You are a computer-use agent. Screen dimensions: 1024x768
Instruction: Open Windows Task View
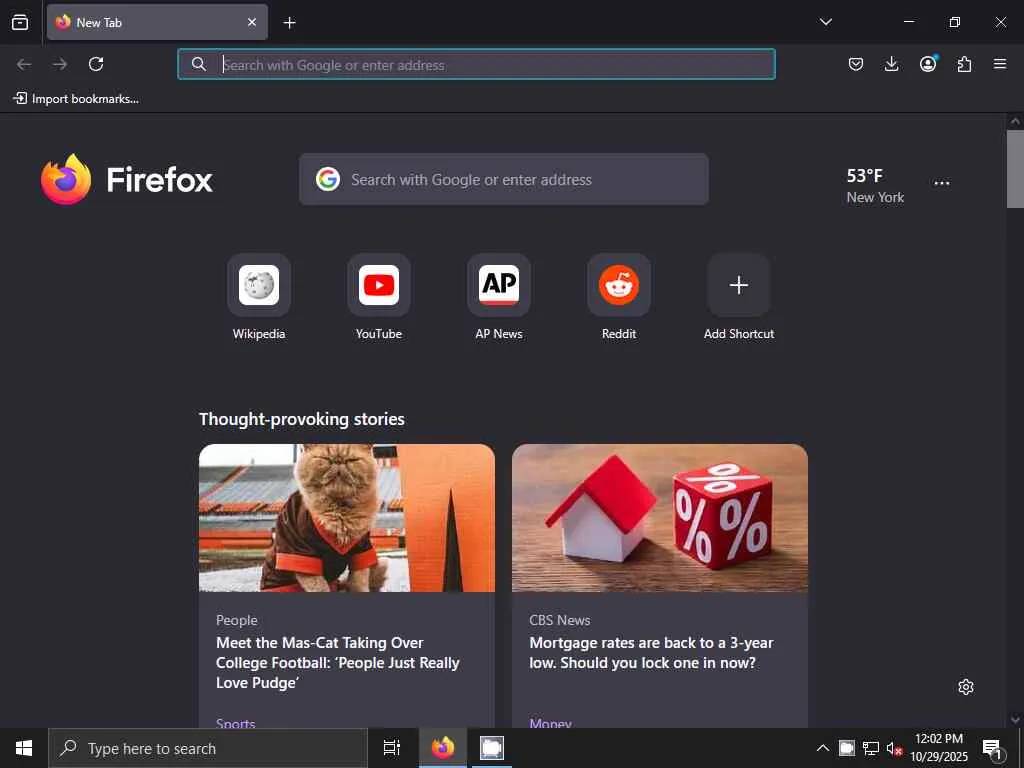coord(391,748)
